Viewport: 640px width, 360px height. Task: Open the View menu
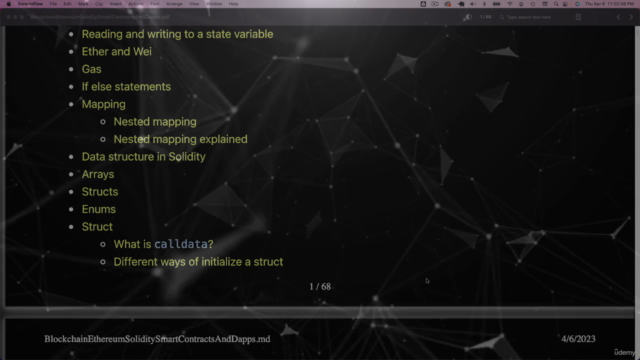[x=194, y=4]
